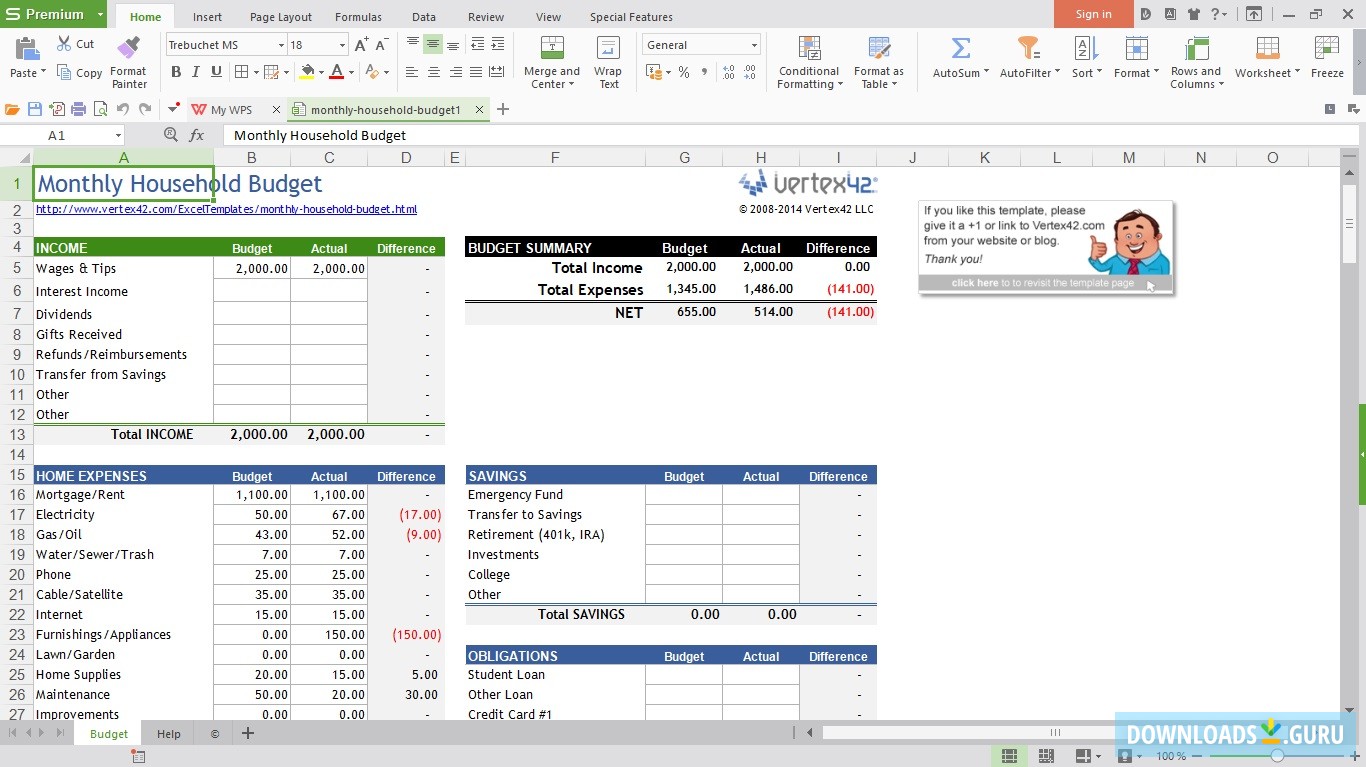Click the Sign in button
Image resolution: width=1366 pixels, height=767 pixels.
click(1093, 14)
